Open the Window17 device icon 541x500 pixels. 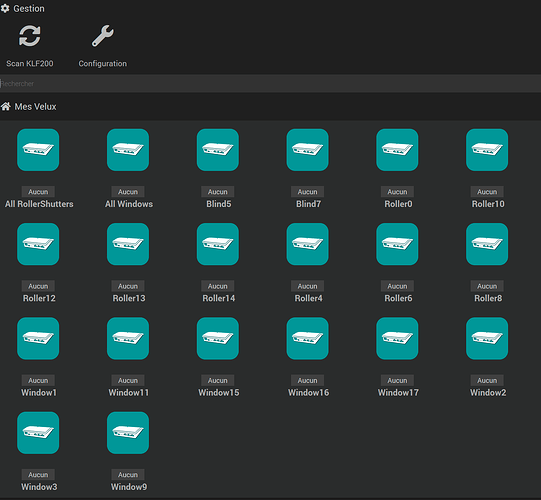[x=397, y=338]
